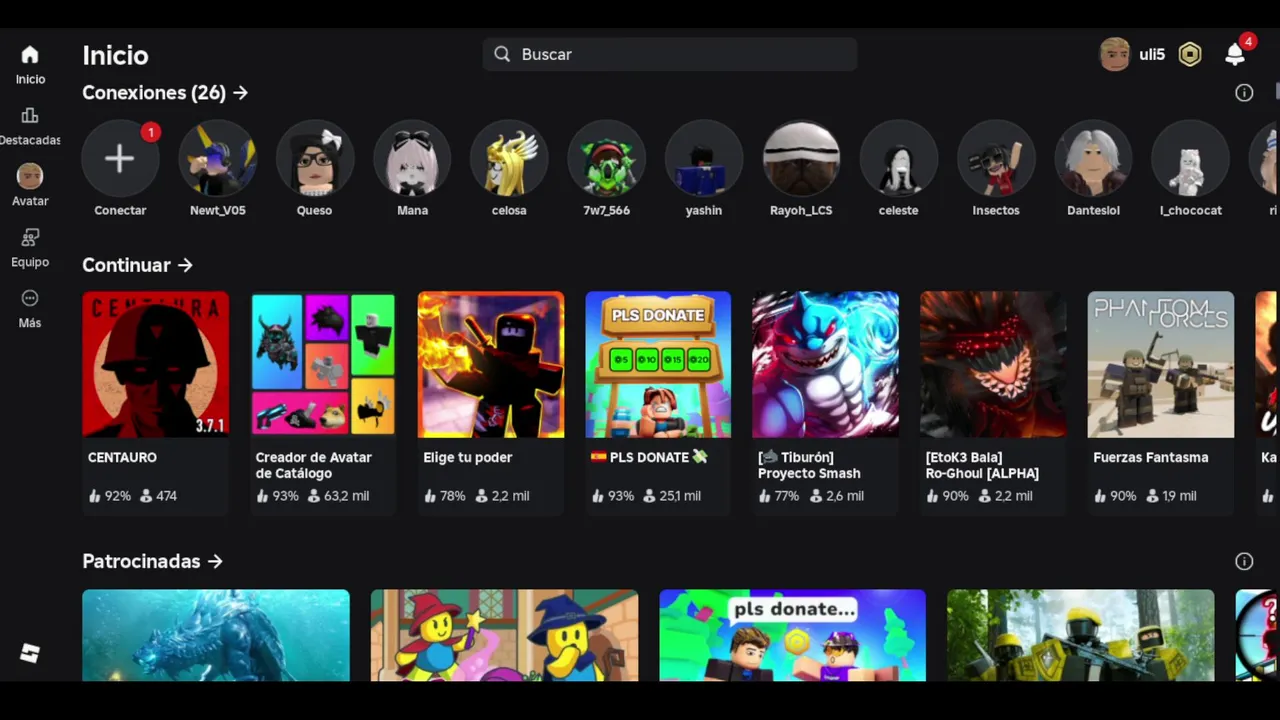Open Destacadas charts icon in sidebar
This screenshot has width=1280, height=720.
click(30, 116)
